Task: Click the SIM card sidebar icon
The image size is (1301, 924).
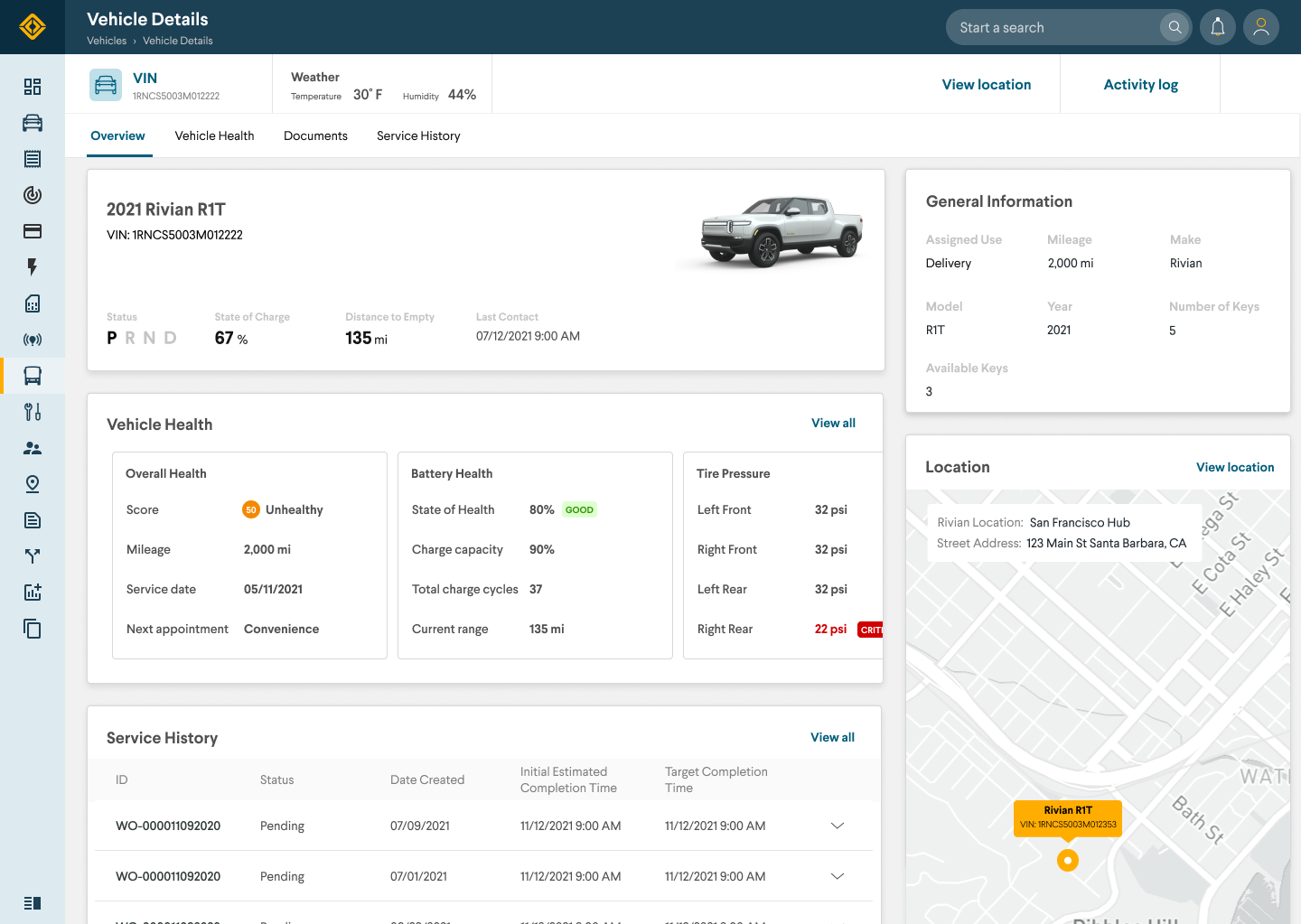Action: pos(33,303)
